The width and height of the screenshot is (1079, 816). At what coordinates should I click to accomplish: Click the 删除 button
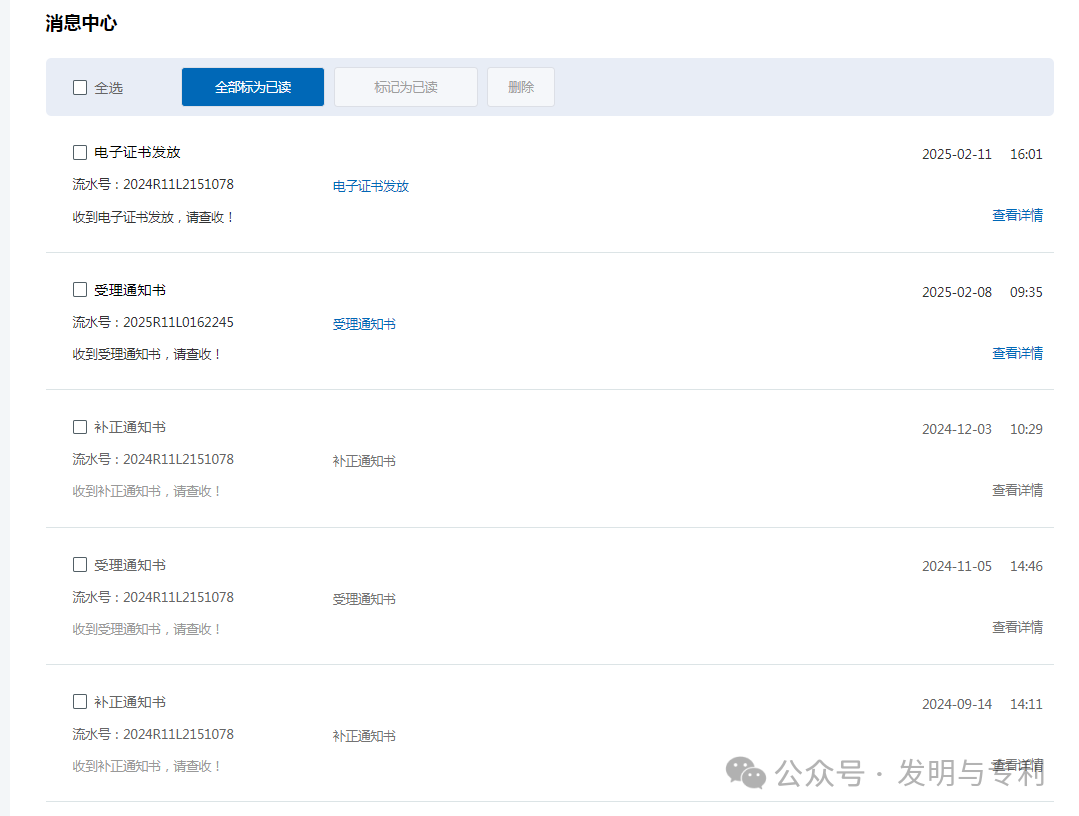(520, 86)
